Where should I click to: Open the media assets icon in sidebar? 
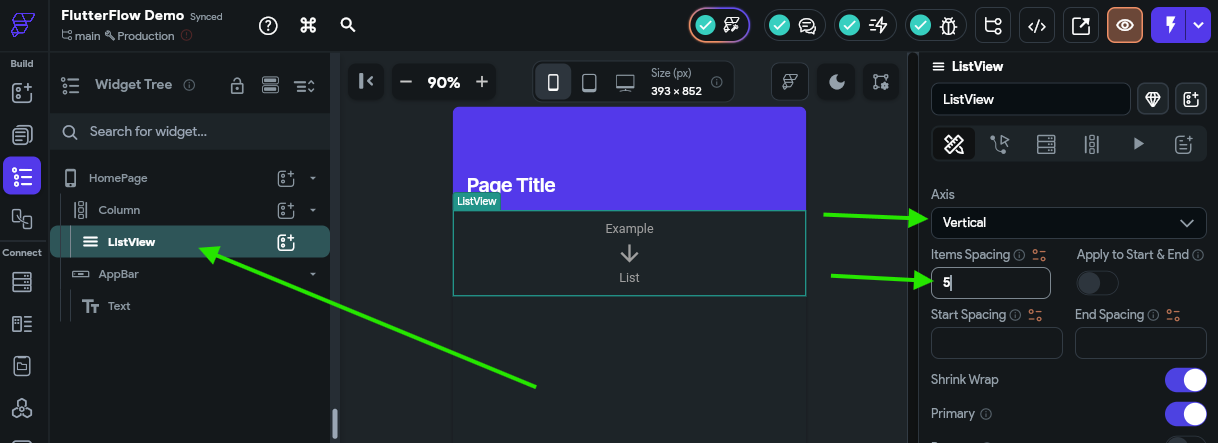pos(22,366)
